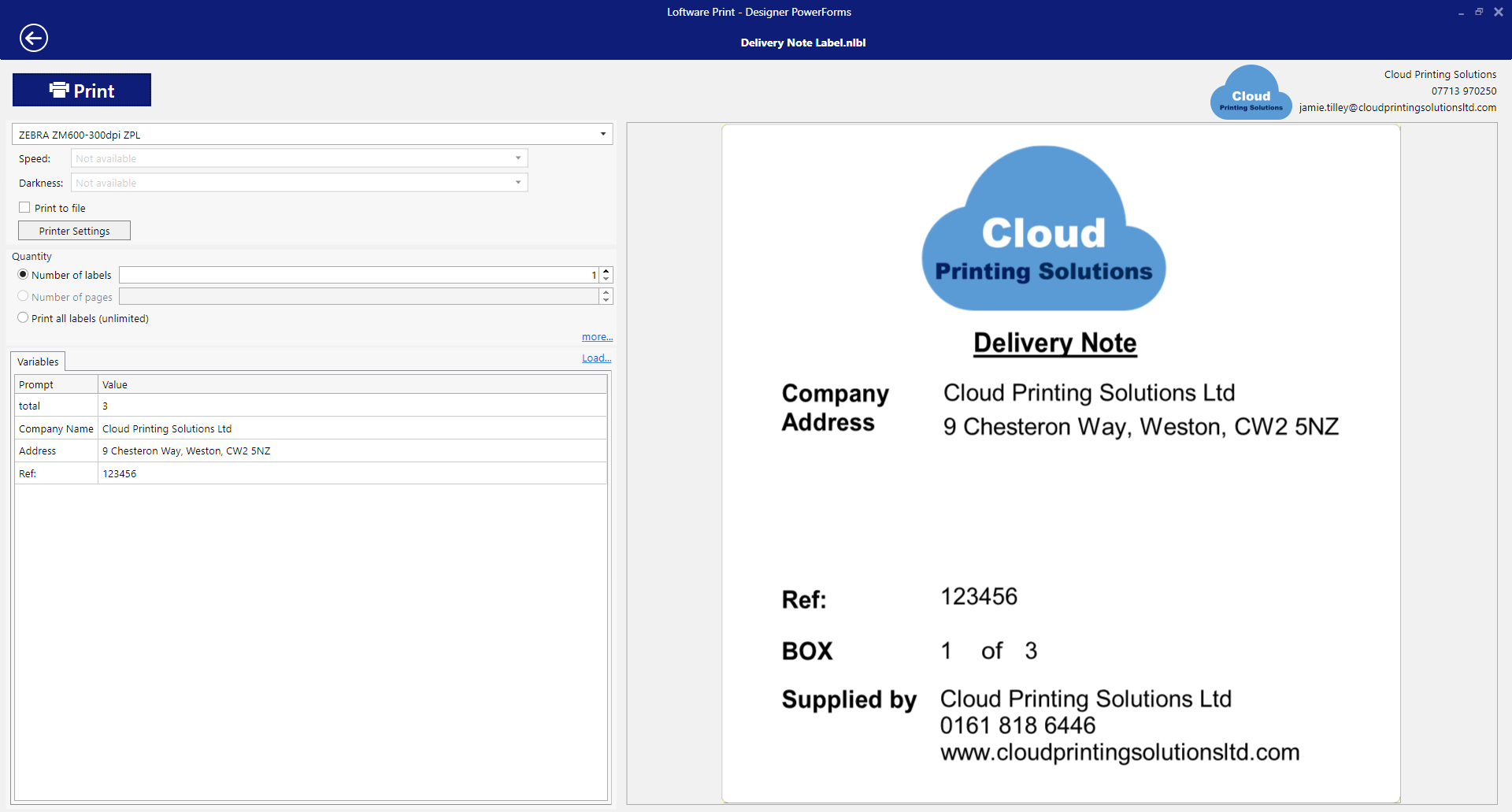The height and width of the screenshot is (812, 1512).
Task: Click the Load... variables link
Action: click(x=597, y=358)
